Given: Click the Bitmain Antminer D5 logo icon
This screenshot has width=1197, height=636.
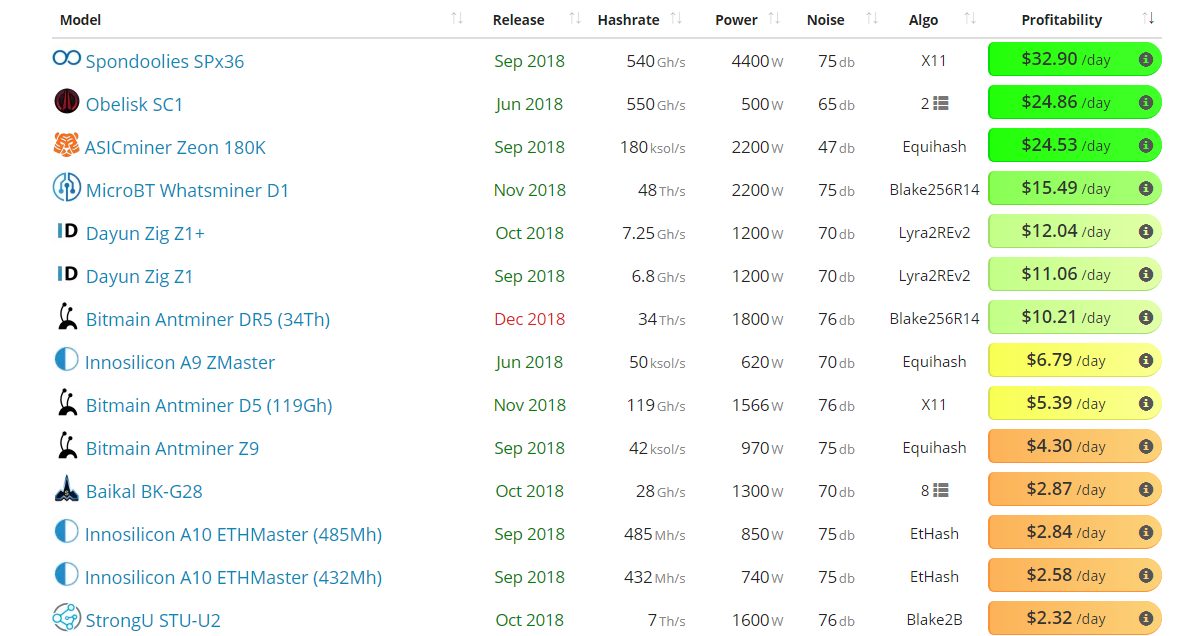Looking at the screenshot, I should point(67,402).
